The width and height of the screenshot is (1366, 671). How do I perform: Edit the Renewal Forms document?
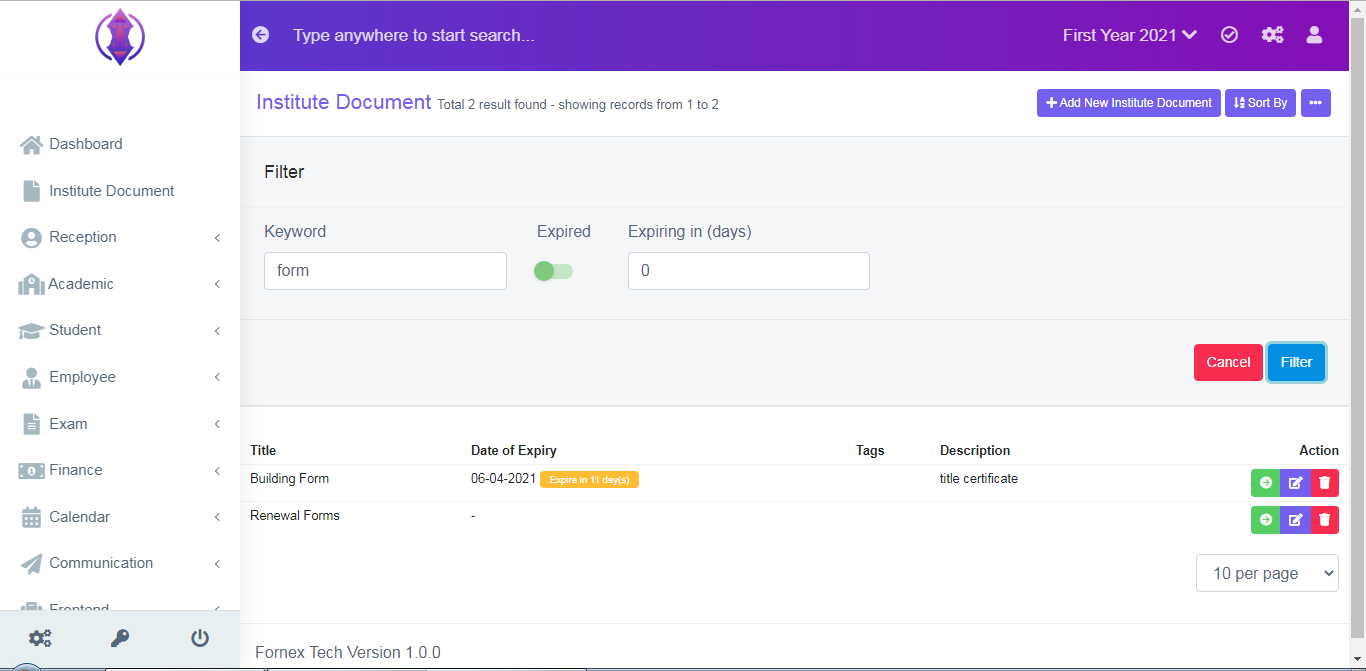coord(1295,520)
